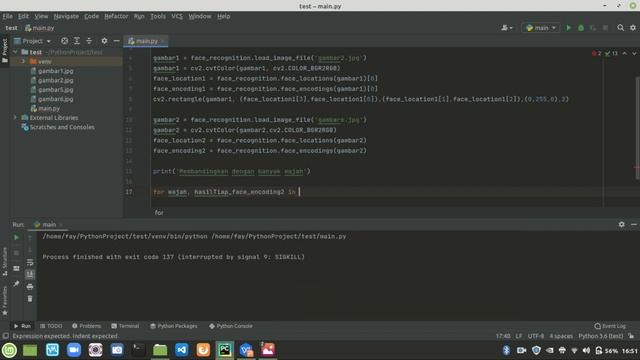
Task: Change the UTF-8 file encoding
Action: 536,336
